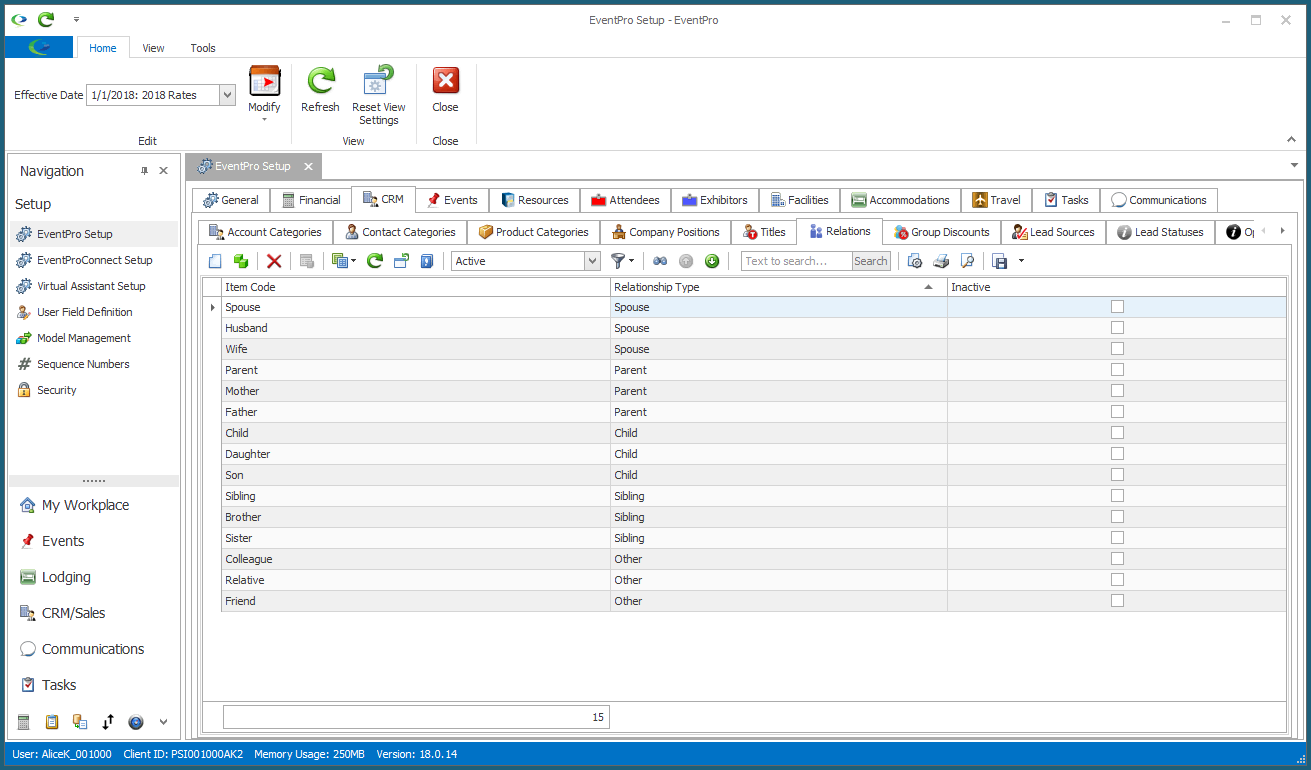This screenshot has height=770, width=1311.
Task: Click the save layout disk icon
Action: [1000, 261]
